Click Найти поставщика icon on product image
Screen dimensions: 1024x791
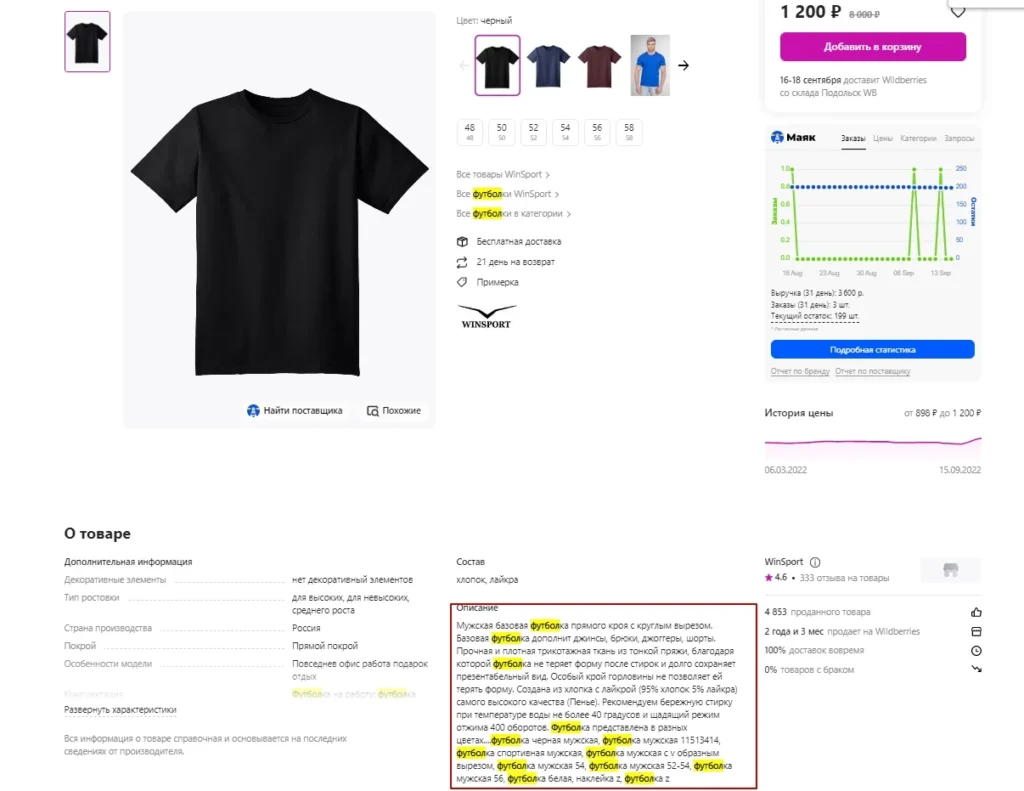(253, 411)
